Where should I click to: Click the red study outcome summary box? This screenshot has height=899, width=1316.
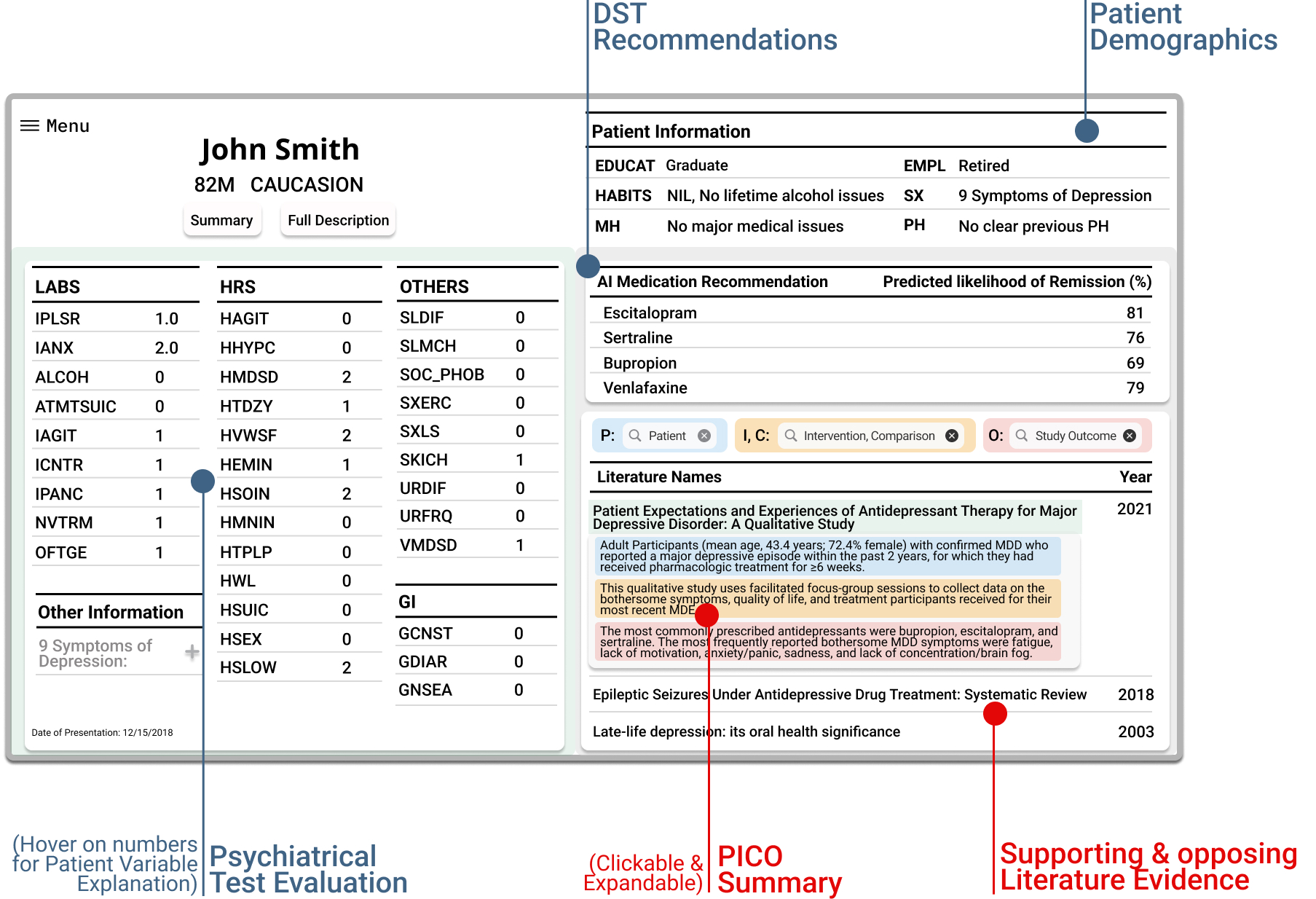(x=827, y=642)
